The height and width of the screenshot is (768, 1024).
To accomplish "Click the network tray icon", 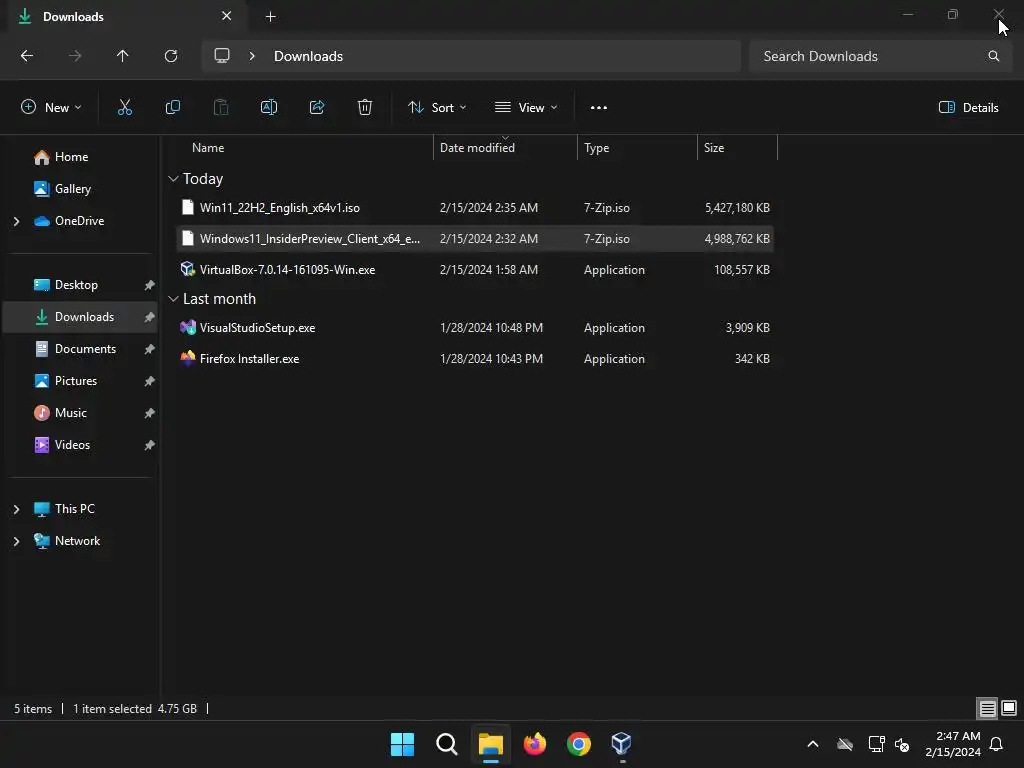I will tap(876, 744).
